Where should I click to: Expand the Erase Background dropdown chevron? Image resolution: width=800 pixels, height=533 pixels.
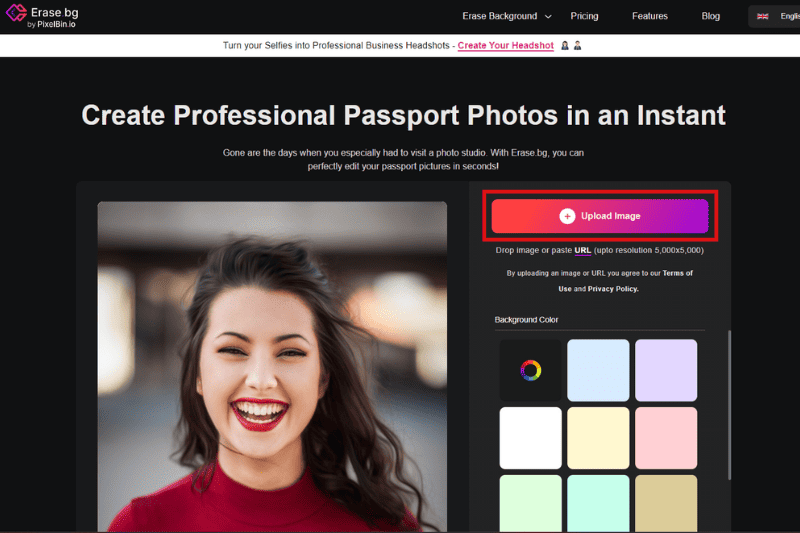click(x=547, y=16)
